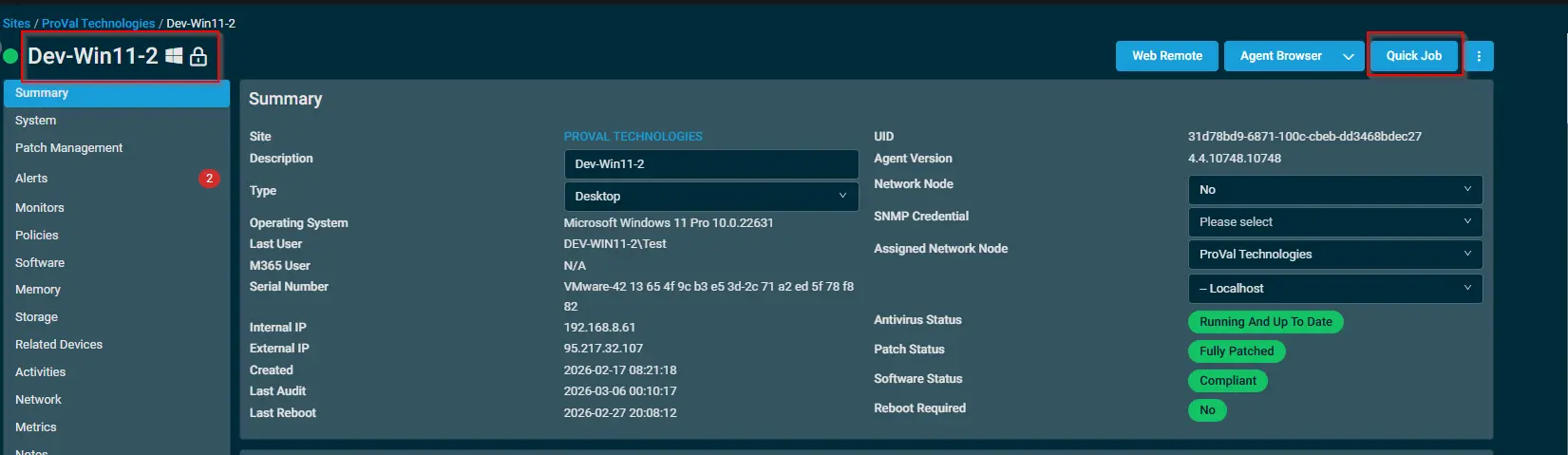Viewport: 1568px width, 455px height.
Task: Expand the Agent Browser dropdown arrow
Action: coord(1348,57)
